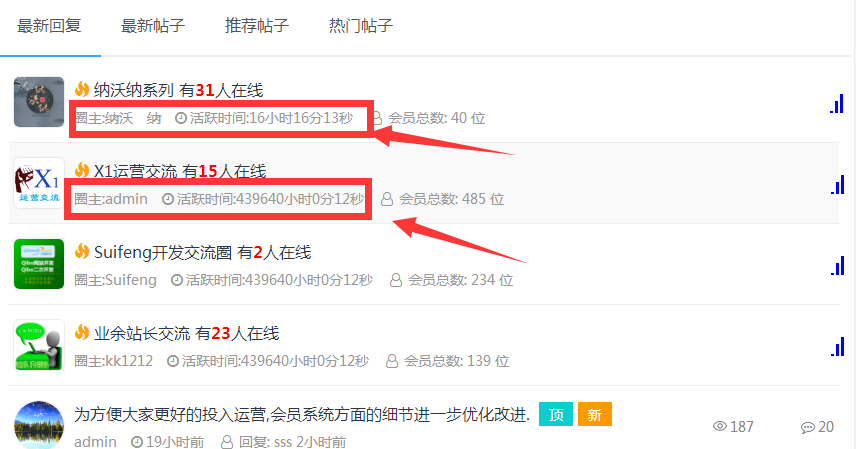856x449 pixels.
Task: Show the 热门帖子 tab
Action: tap(361, 26)
